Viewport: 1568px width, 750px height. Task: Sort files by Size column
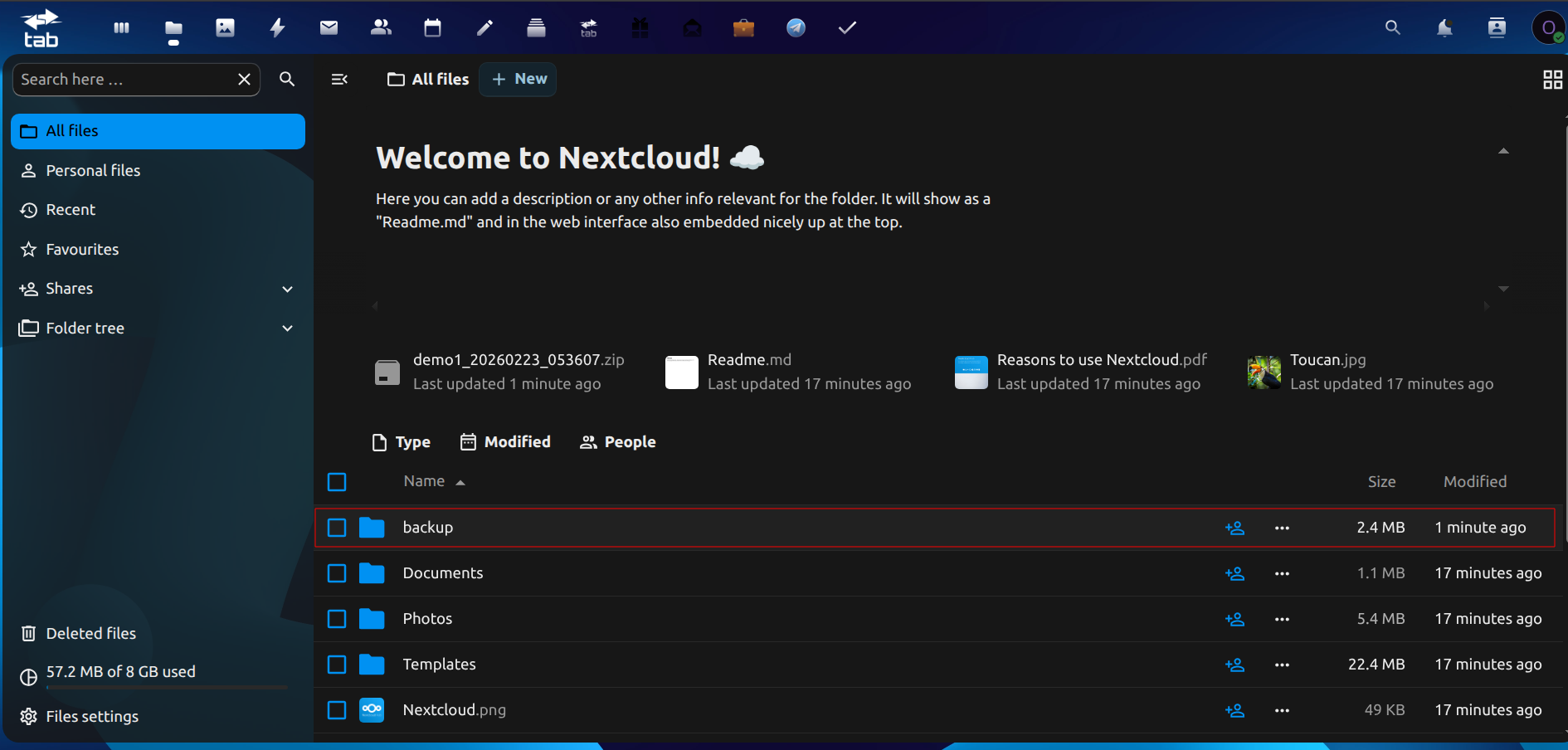pyautogui.click(x=1381, y=482)
